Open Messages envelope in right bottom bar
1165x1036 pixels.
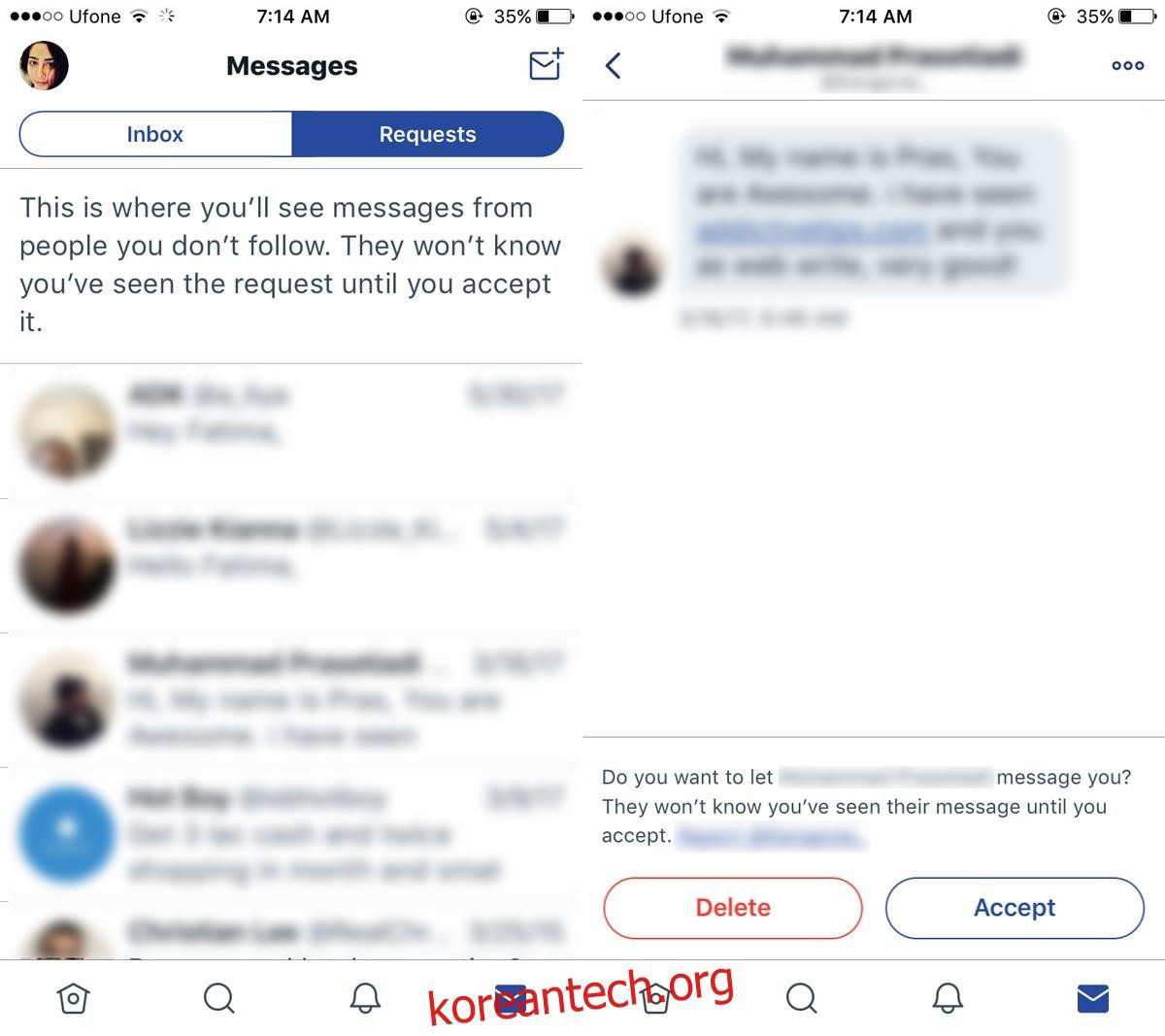1093,998
